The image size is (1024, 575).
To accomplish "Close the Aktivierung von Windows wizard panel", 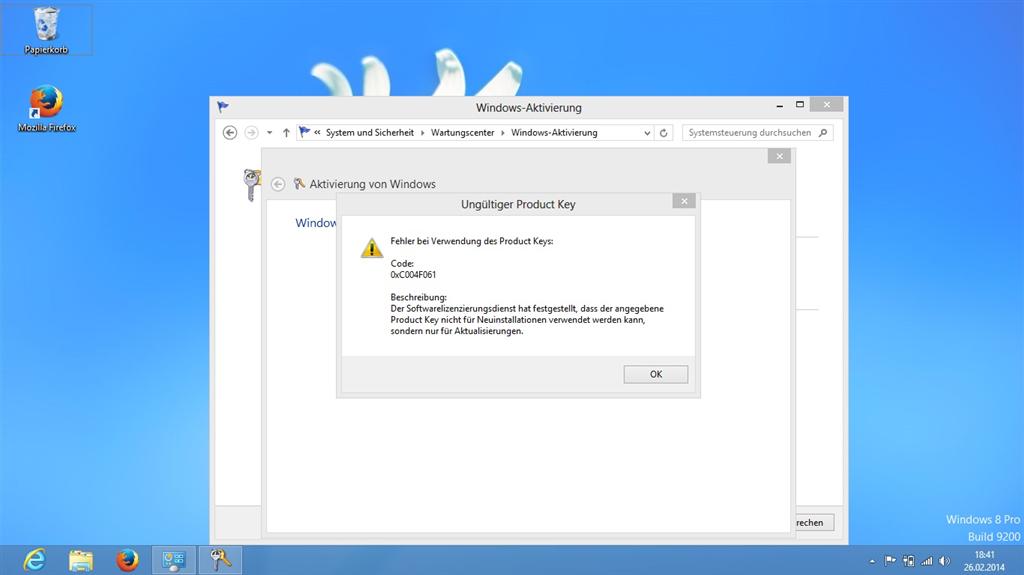I will tap(779, 156).
